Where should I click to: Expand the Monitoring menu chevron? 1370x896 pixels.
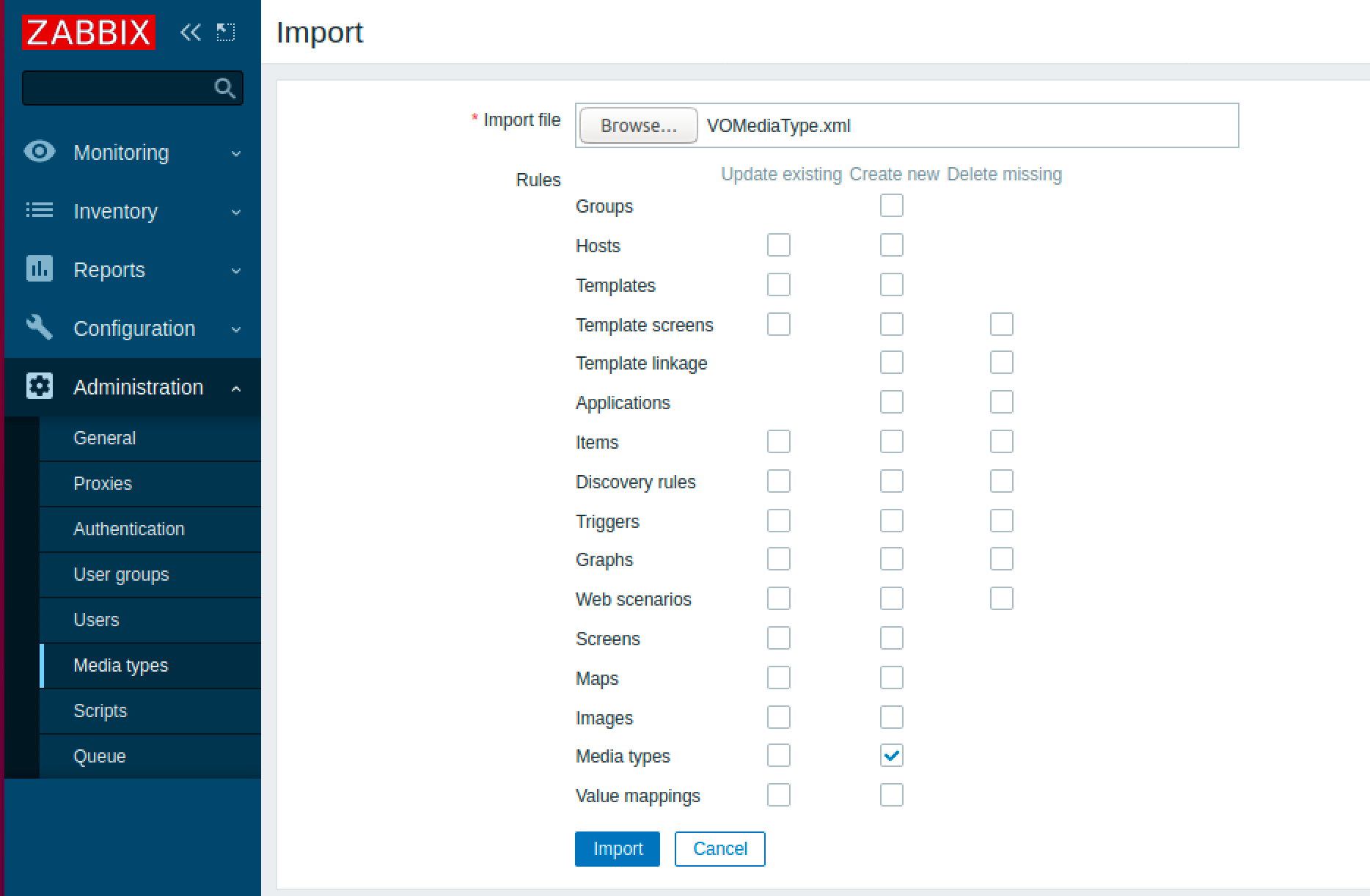[235, 154]
